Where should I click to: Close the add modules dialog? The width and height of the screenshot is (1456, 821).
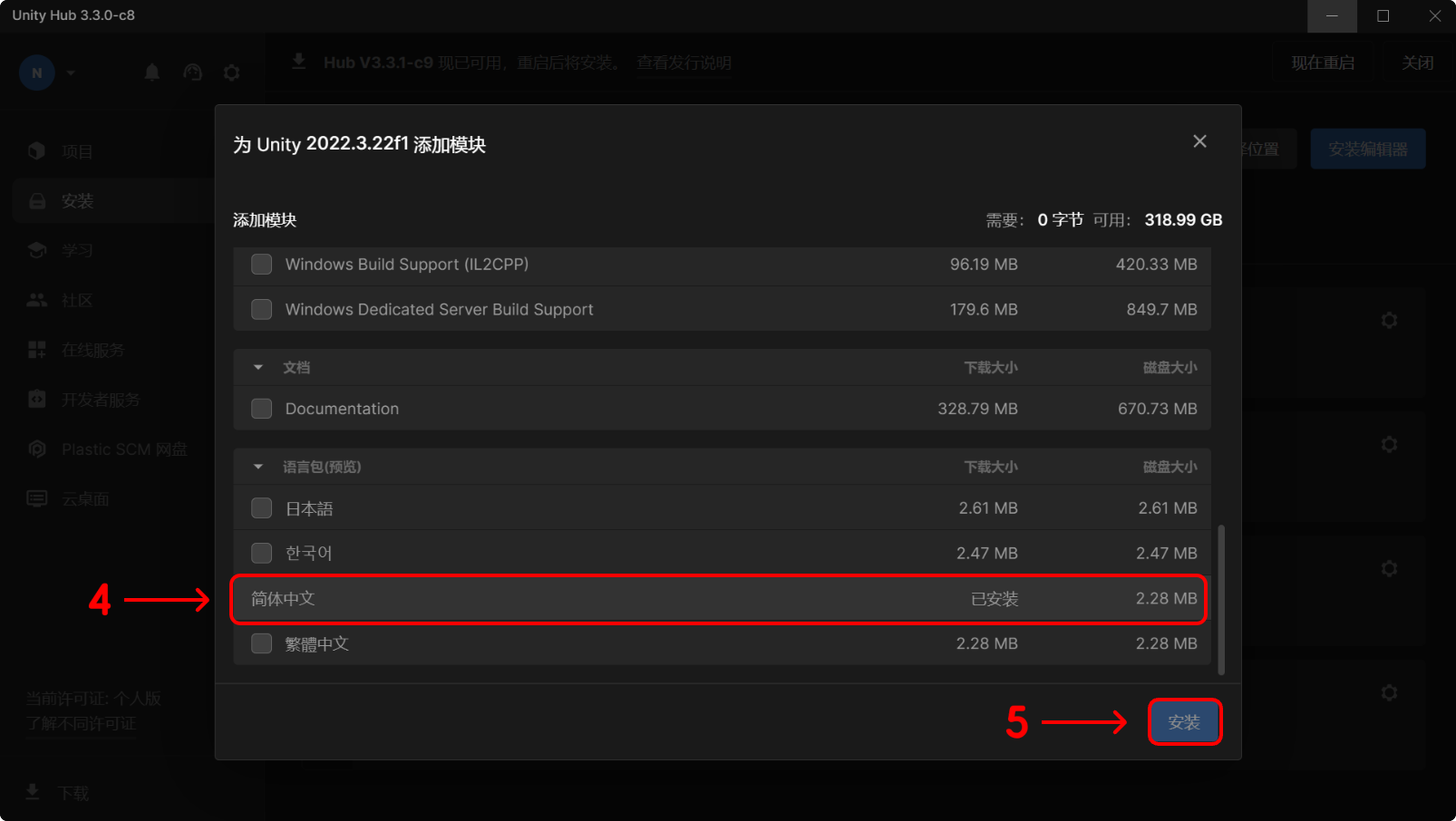click(x=1199, y=141)
